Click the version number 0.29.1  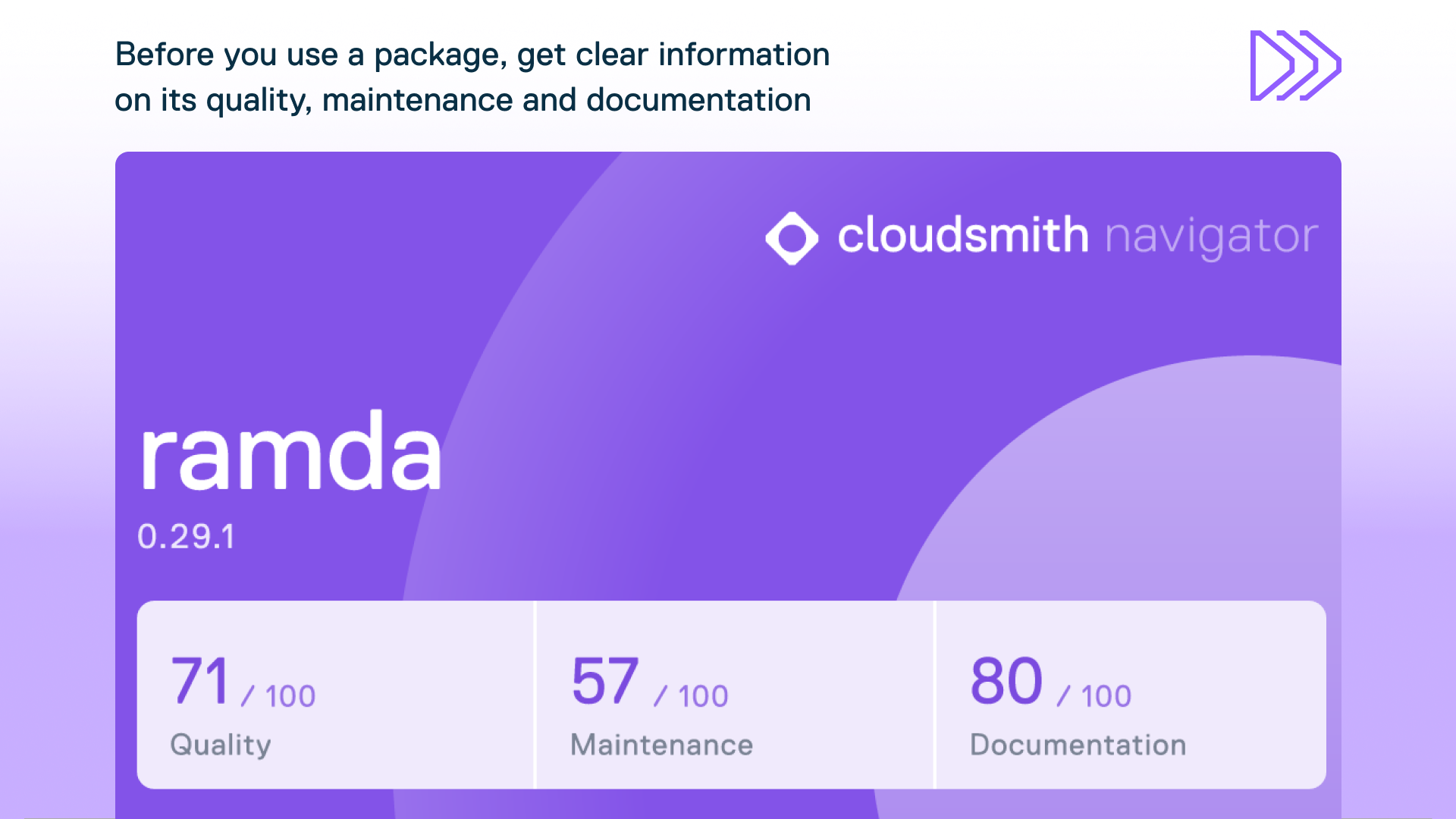[187, 537]
